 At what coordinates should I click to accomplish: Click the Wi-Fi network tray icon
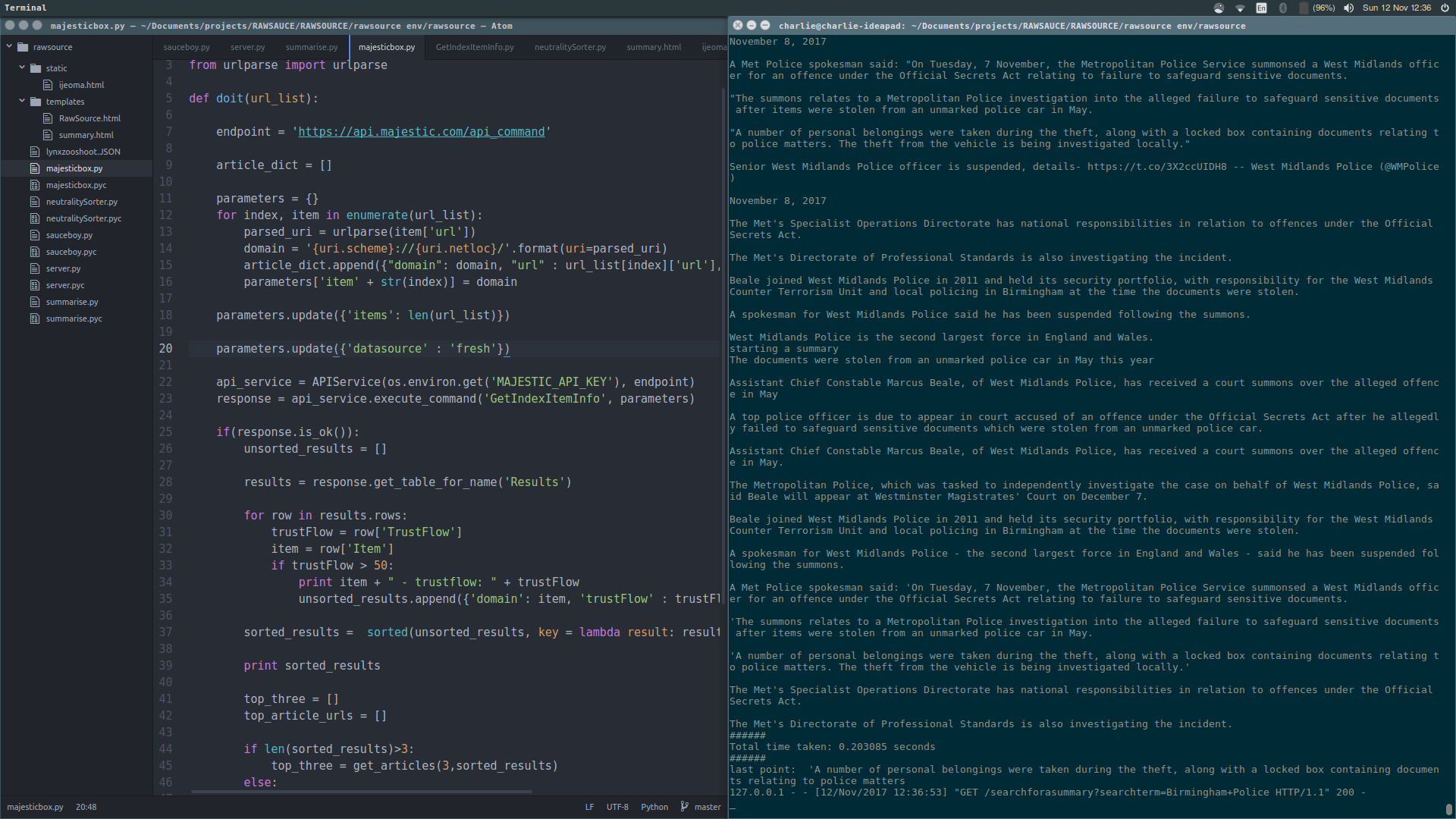coord(1240,8)
